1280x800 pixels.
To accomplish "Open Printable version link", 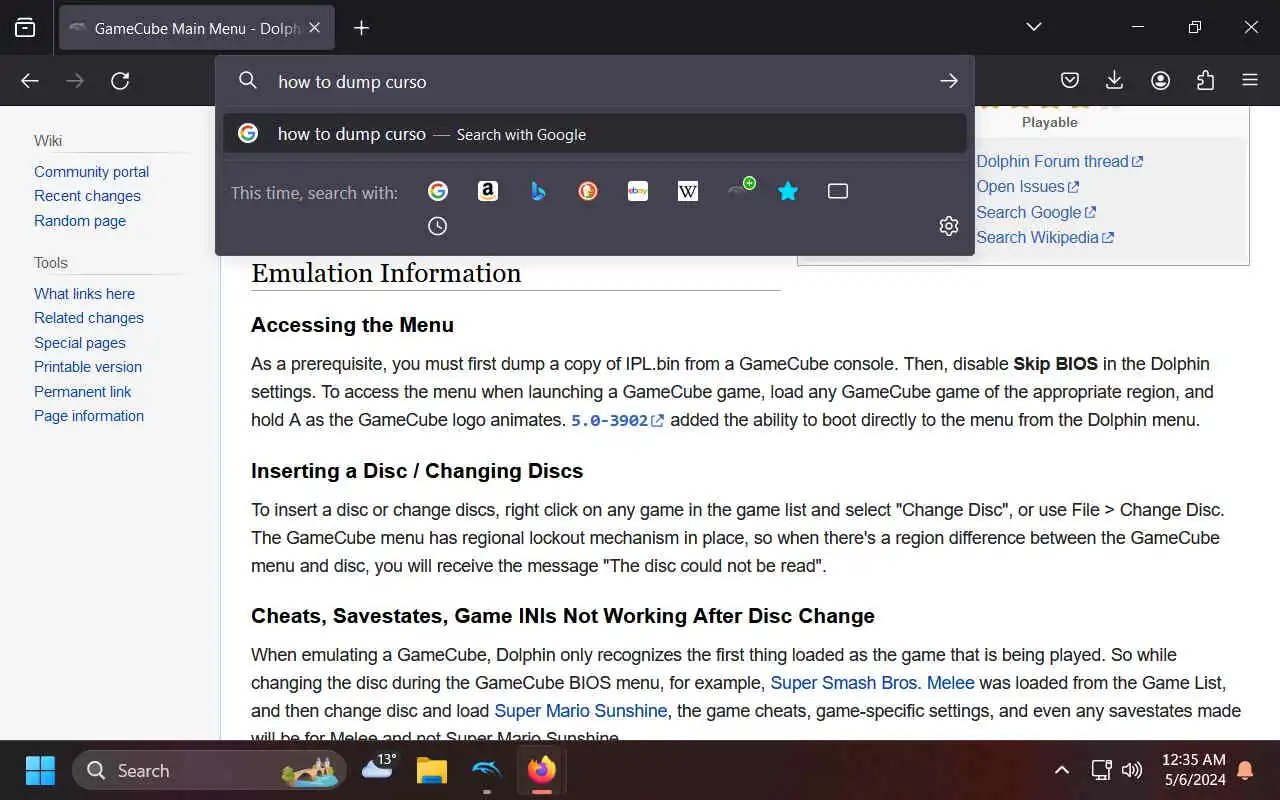I will click(x=88, y=367).
